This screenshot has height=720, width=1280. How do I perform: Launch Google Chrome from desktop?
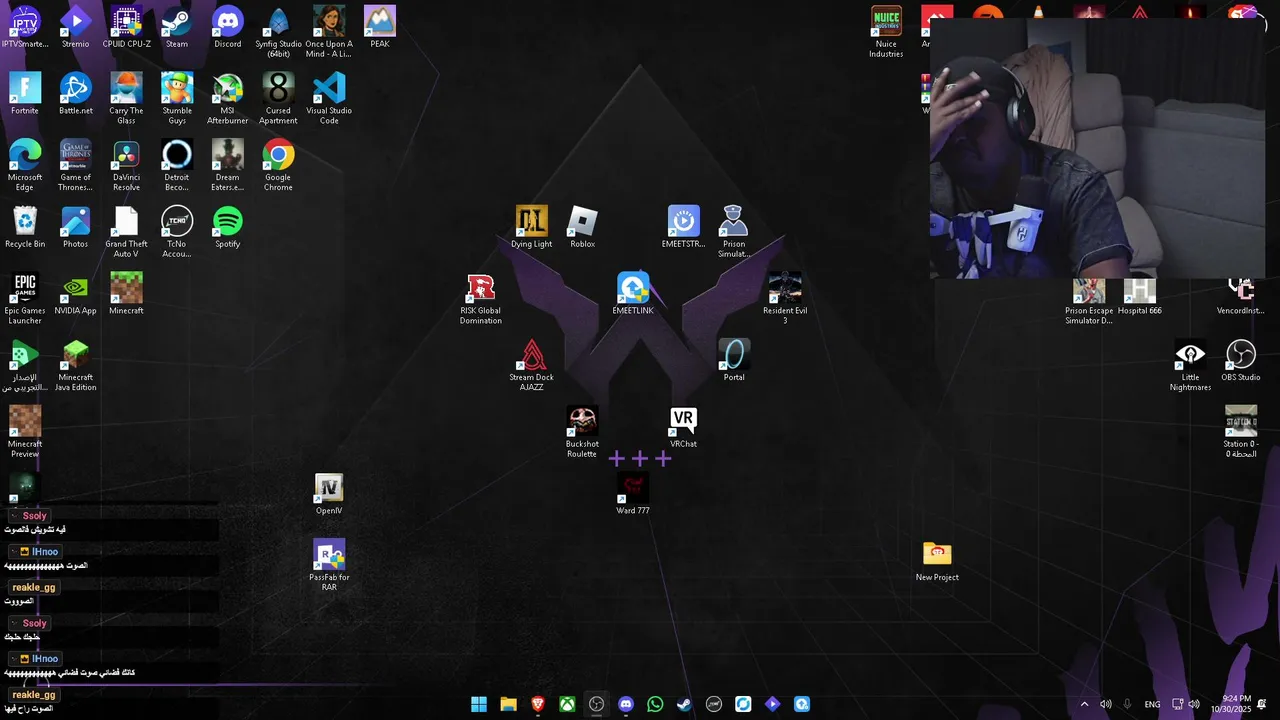(278, 166)
